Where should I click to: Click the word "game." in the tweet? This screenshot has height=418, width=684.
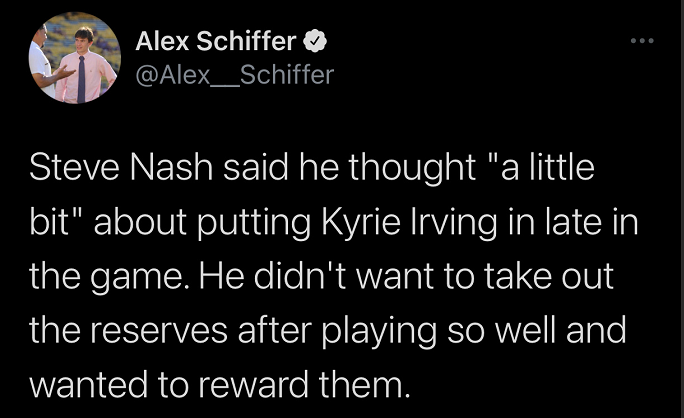tap(142, 275)
